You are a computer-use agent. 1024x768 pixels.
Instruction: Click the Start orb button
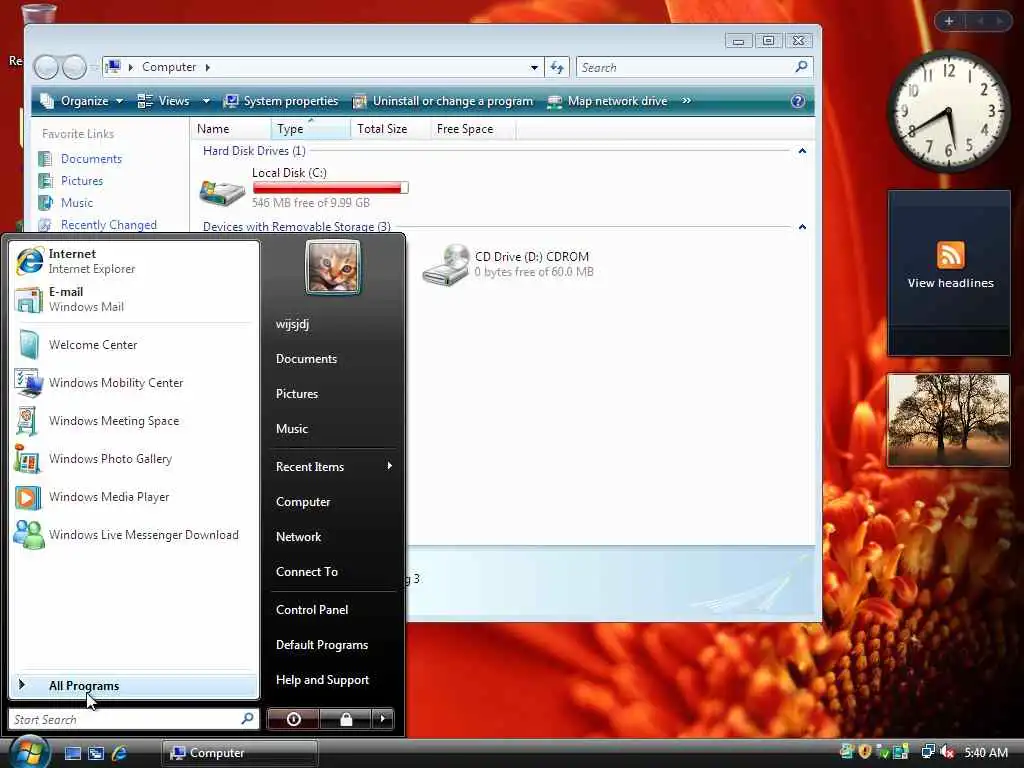[x=29, y=752]
